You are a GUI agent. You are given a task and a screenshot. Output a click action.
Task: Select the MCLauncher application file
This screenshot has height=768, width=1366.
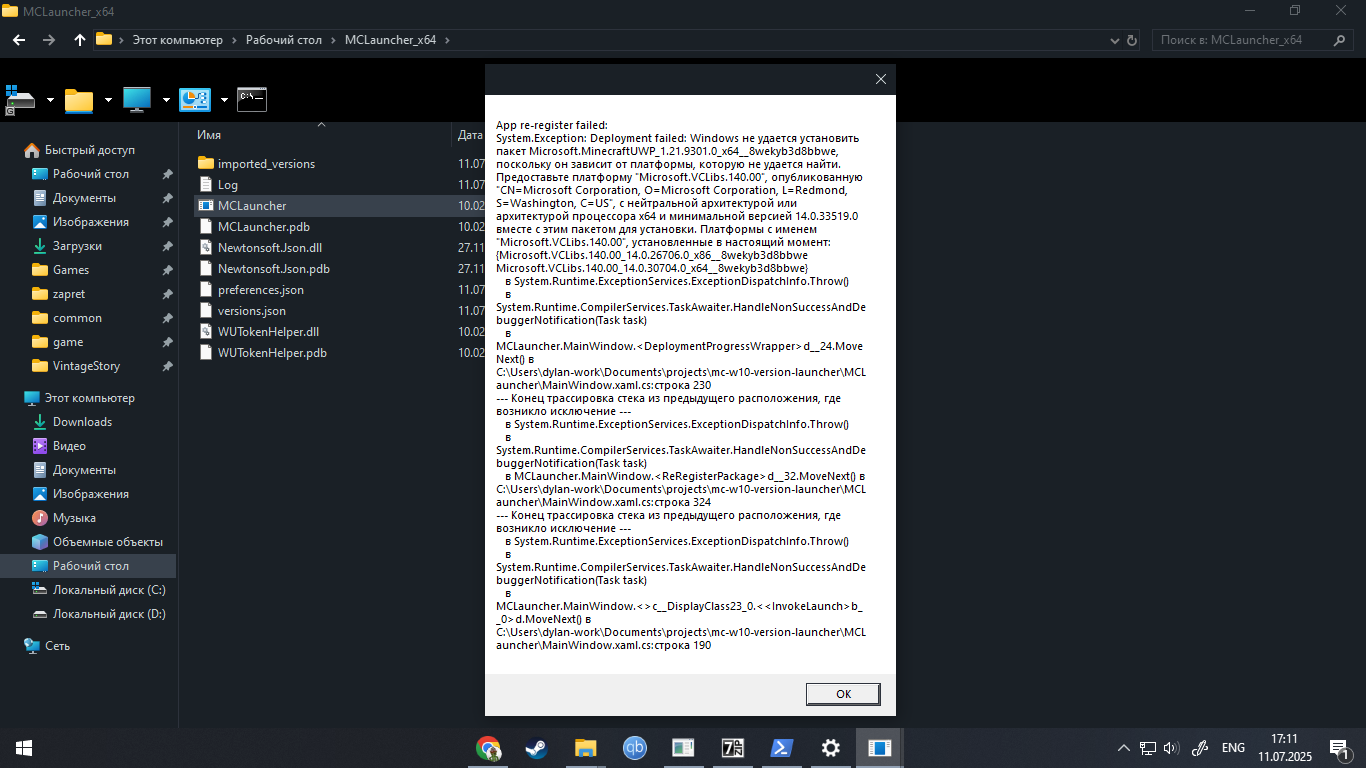[x=252, y=206]
